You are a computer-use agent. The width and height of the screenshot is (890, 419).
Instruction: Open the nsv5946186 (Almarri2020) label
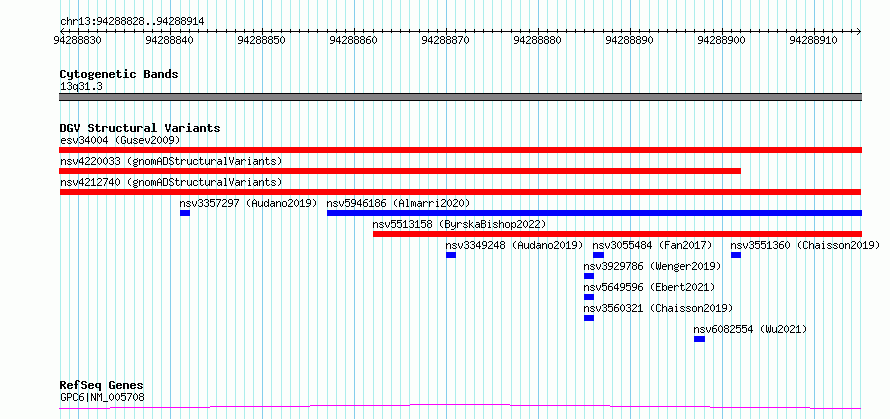pyautogui.click(x=398, y=203)
